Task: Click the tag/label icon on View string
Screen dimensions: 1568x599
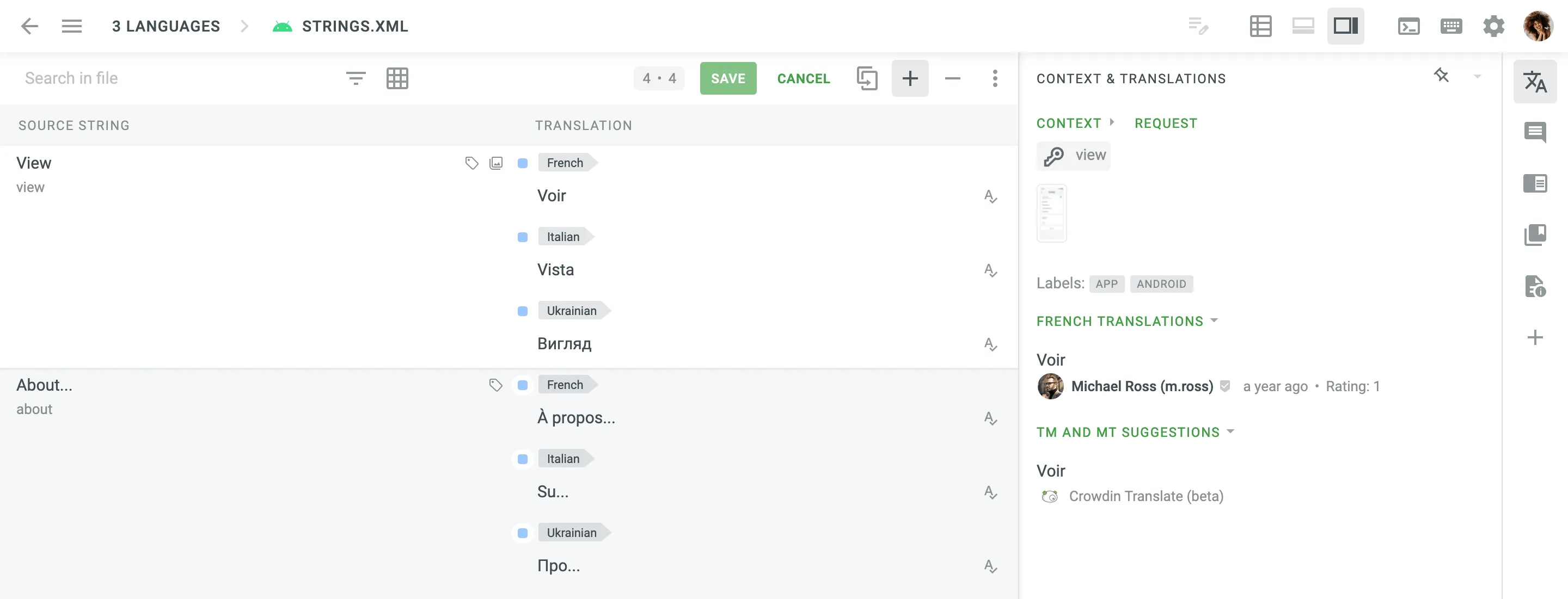Action: (472, 163)
